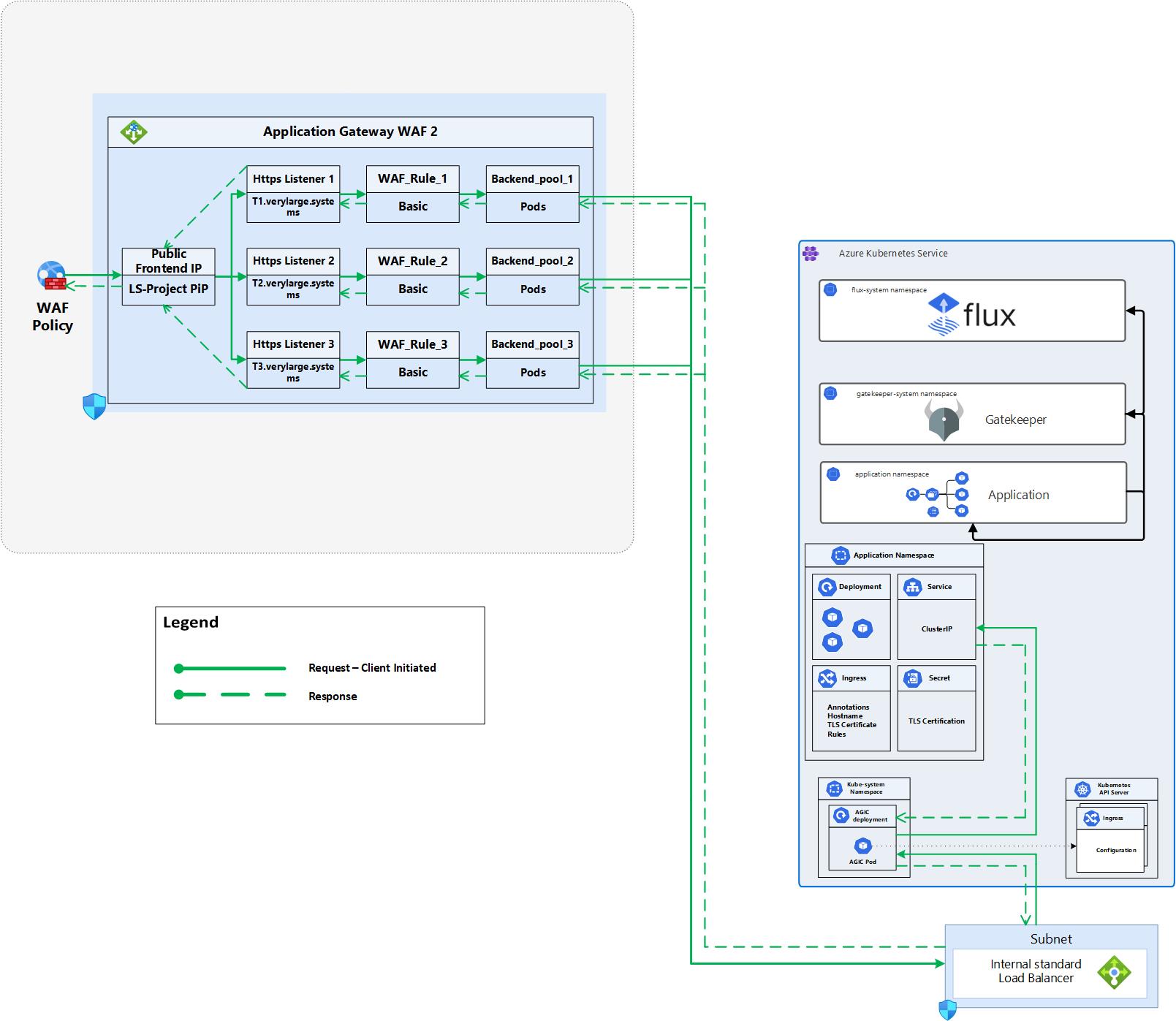Click the solid green legend line for Request
Viewport: 1176px width, 1021px height.
[x=230, y=668]
